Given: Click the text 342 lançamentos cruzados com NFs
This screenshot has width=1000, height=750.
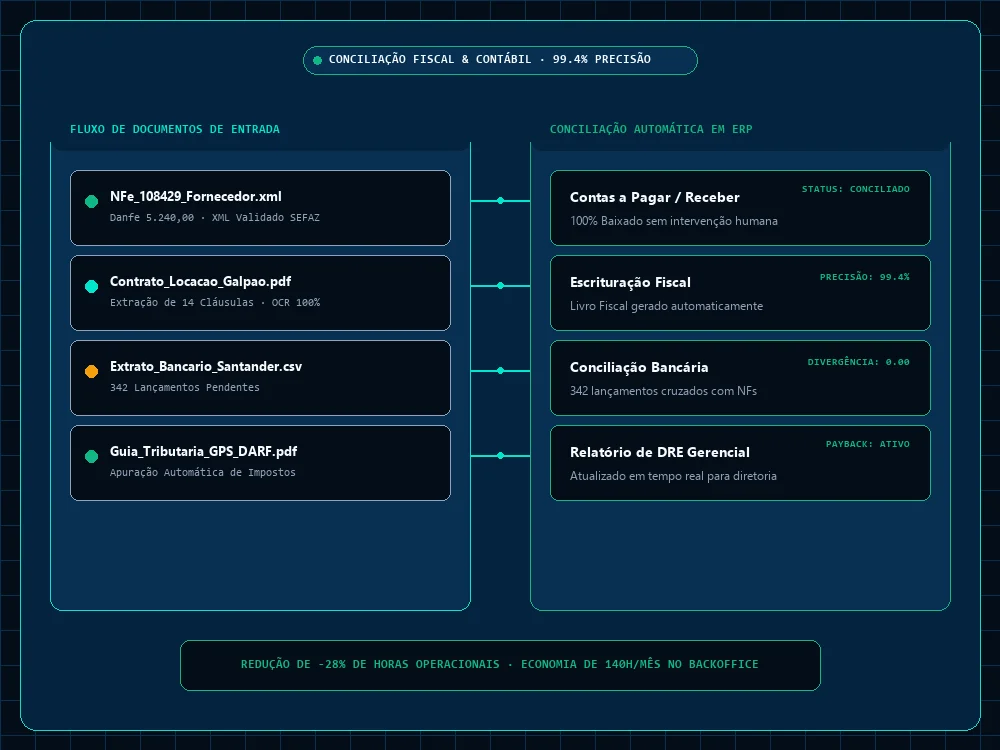Looking at the screenshot, I should (663, 391).
